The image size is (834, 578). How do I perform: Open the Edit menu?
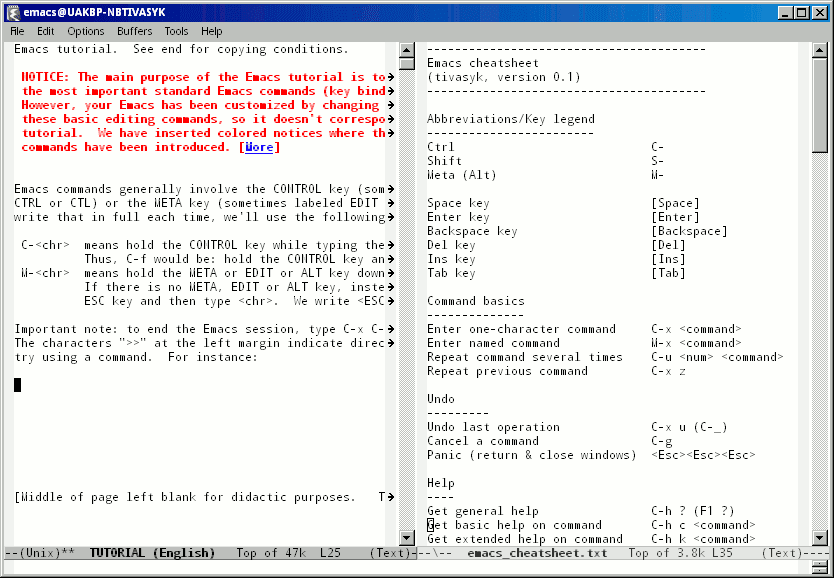coord(45,31)
